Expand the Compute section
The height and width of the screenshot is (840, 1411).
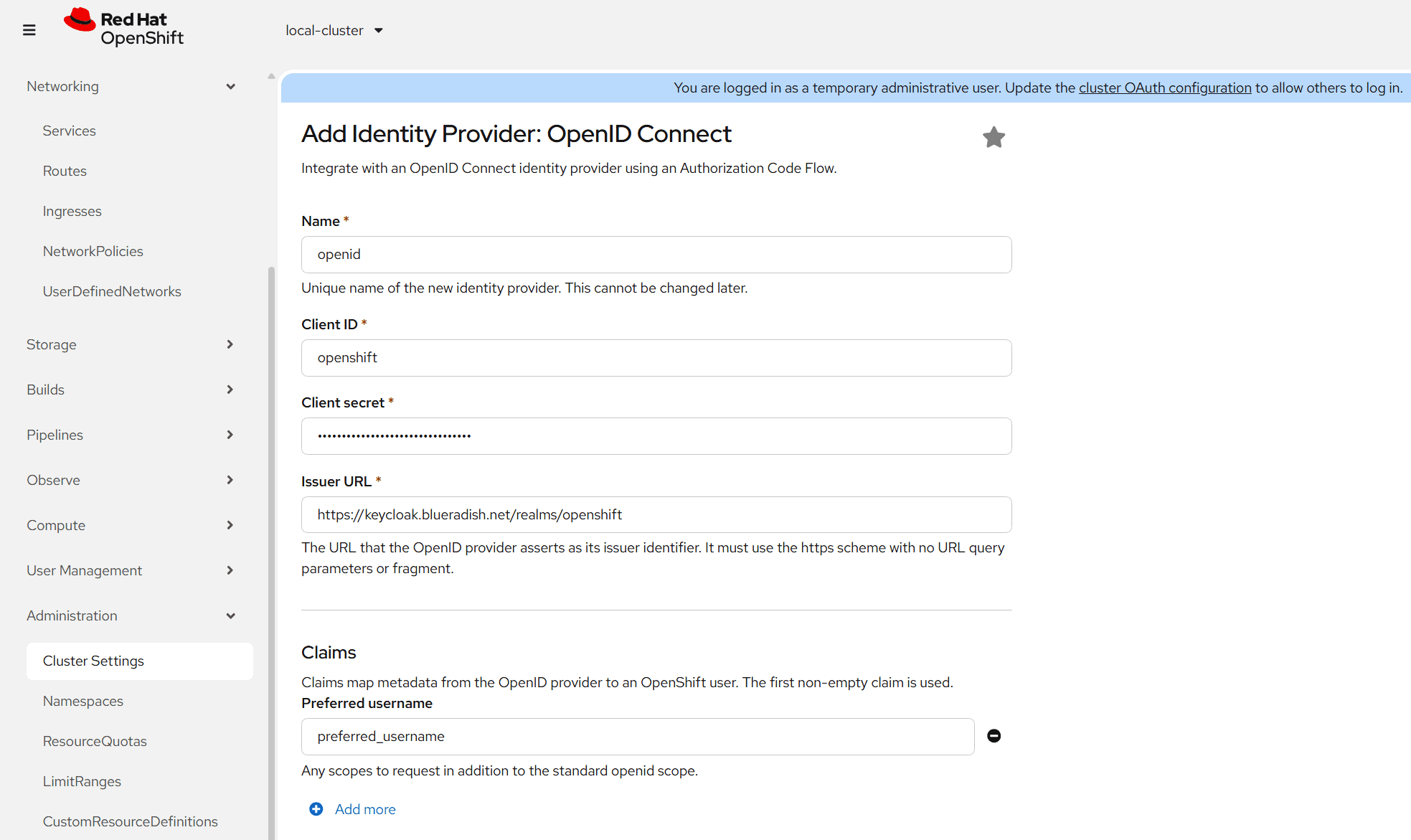click(x=131, y=525)
